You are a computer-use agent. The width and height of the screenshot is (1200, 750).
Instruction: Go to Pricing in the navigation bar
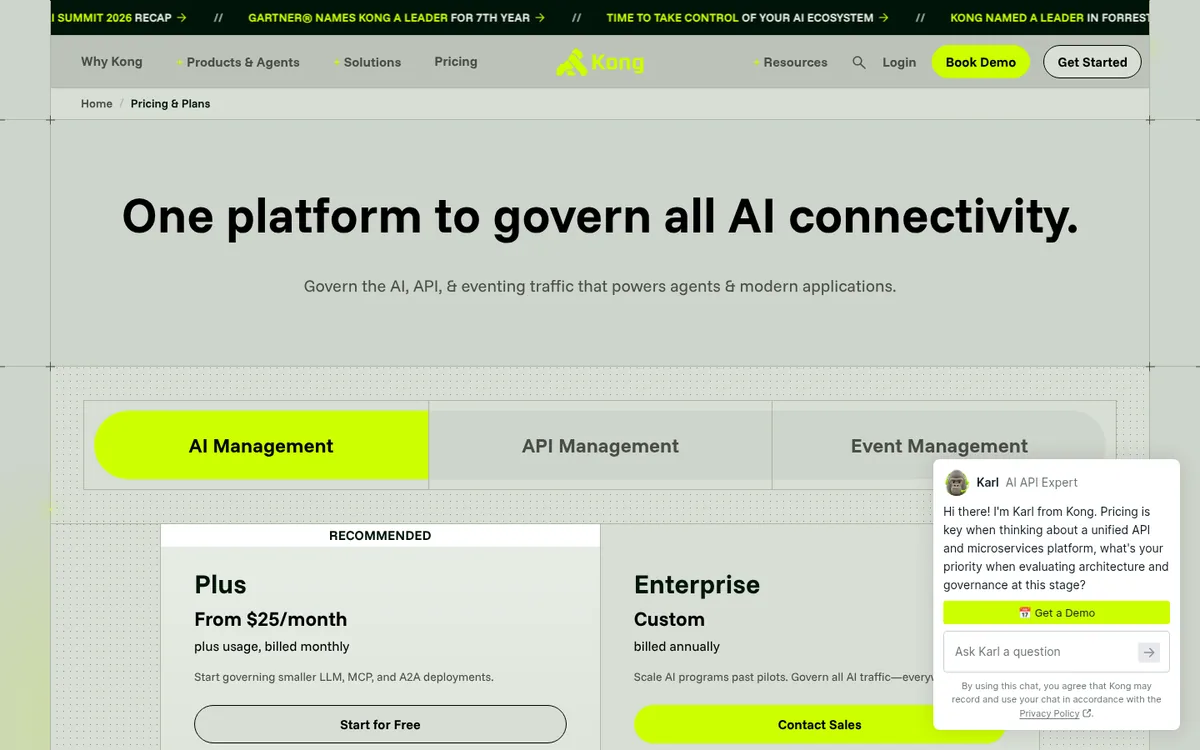click(456, 62)
